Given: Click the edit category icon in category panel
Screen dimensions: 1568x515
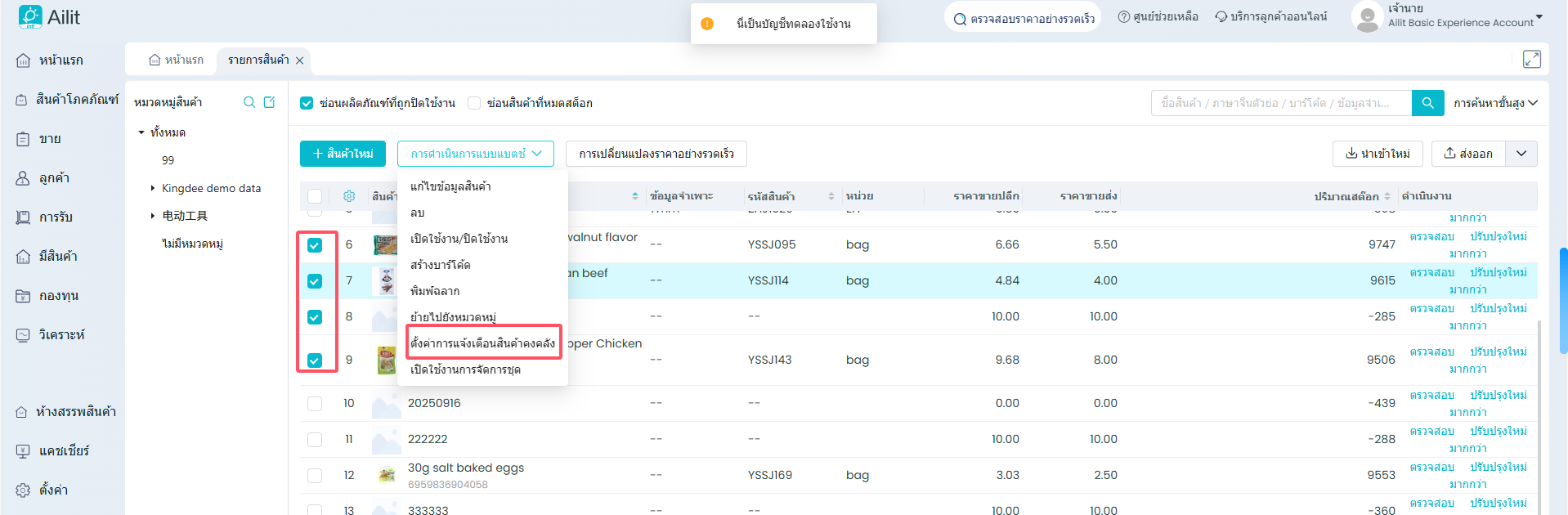Looking at the screenshot, I should (269, 102).
